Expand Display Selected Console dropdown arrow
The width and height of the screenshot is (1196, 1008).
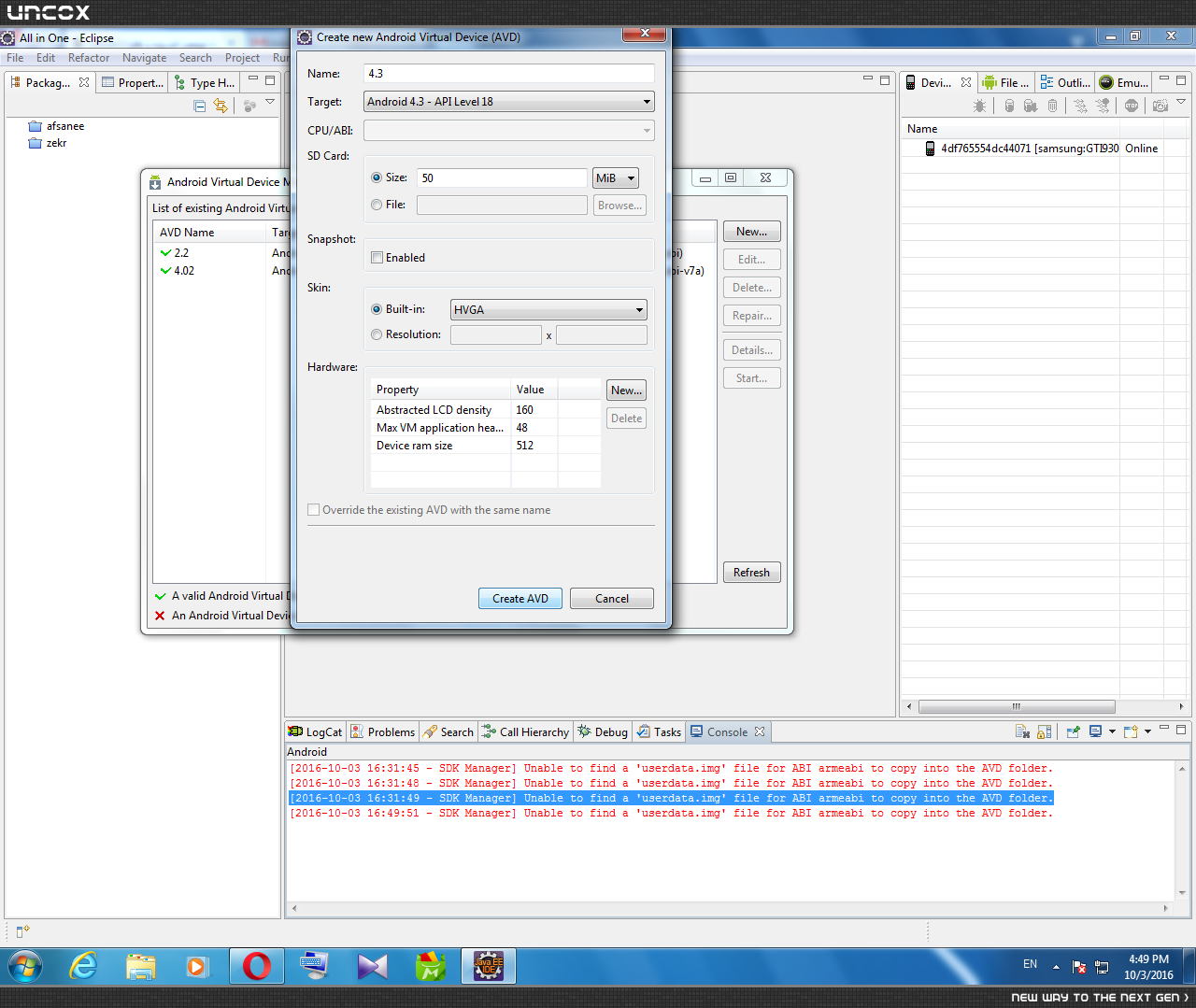pyautogui.click(x=1112, y=731)
